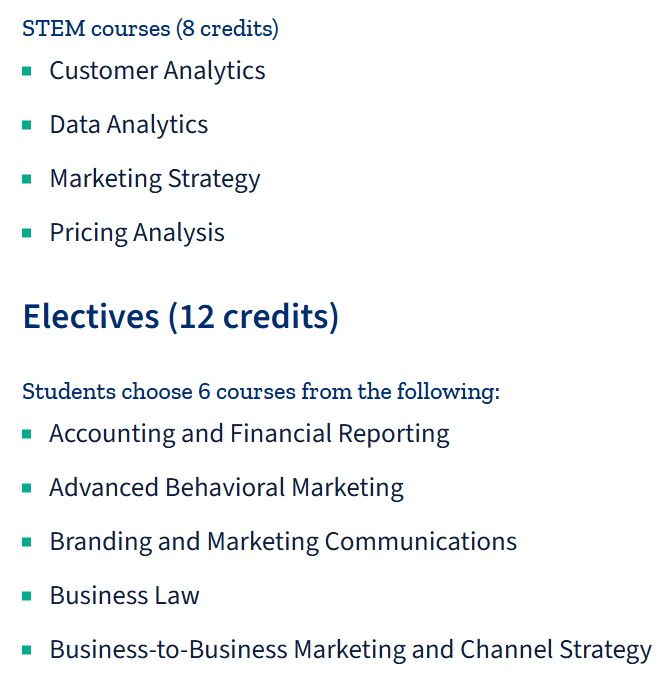667x682 pixels.
Task: Click Business-to-Business Marketing and Channel Strategy
Action: pyautogui.click(x=350, y=650)
